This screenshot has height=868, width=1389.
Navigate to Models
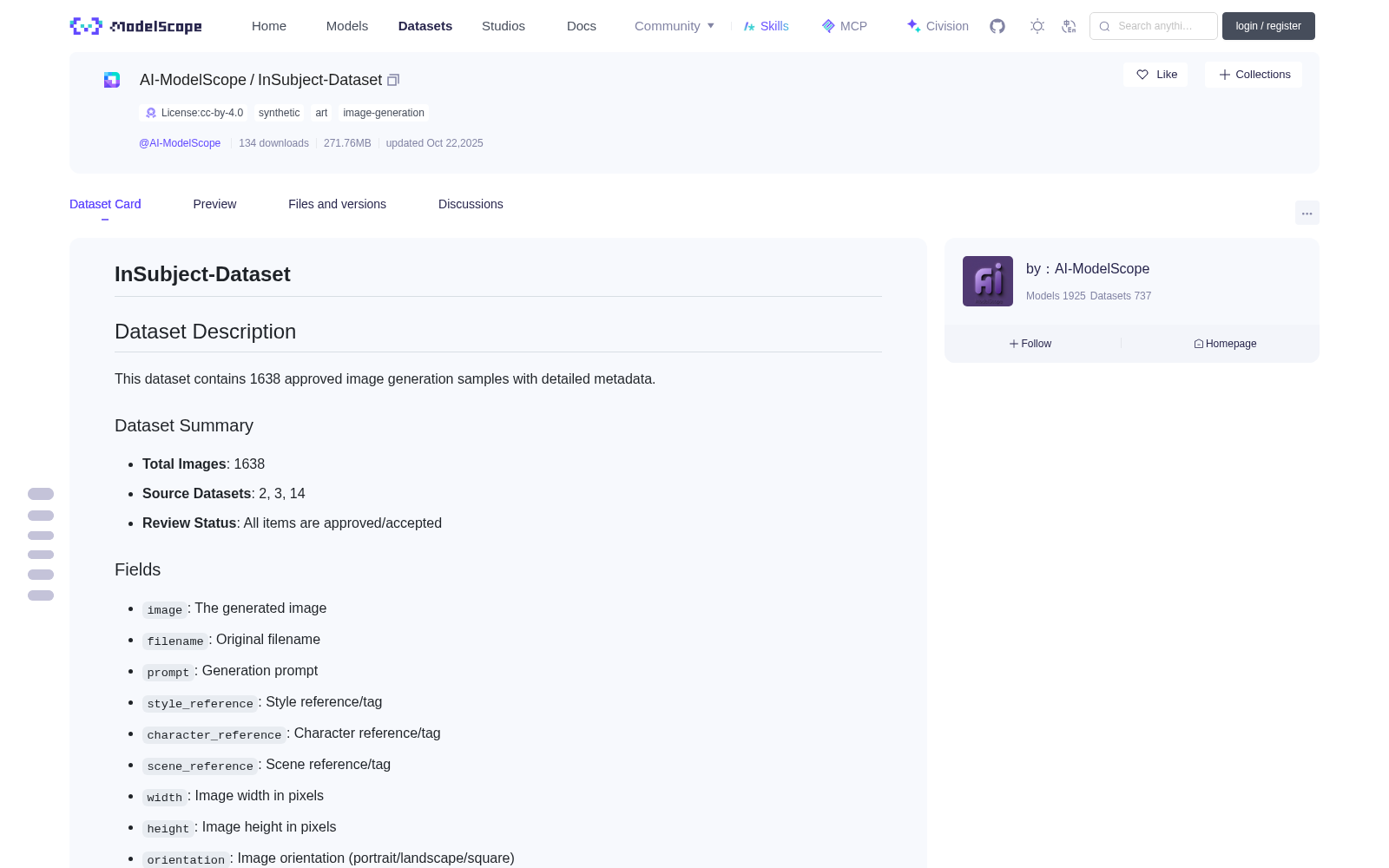click(x=347, y=26)
